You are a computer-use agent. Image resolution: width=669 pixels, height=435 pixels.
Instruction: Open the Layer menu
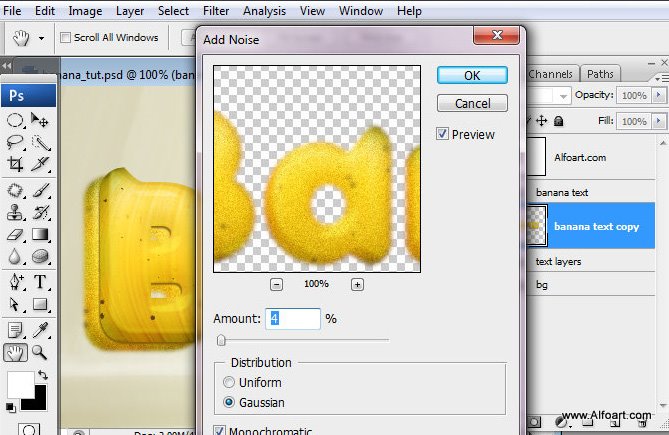coord(130,11)
